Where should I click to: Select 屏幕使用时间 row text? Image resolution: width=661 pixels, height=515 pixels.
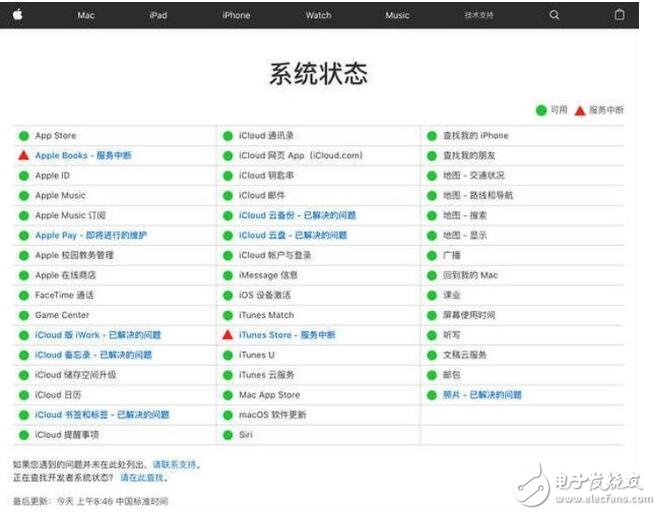[x=469, y=315]
